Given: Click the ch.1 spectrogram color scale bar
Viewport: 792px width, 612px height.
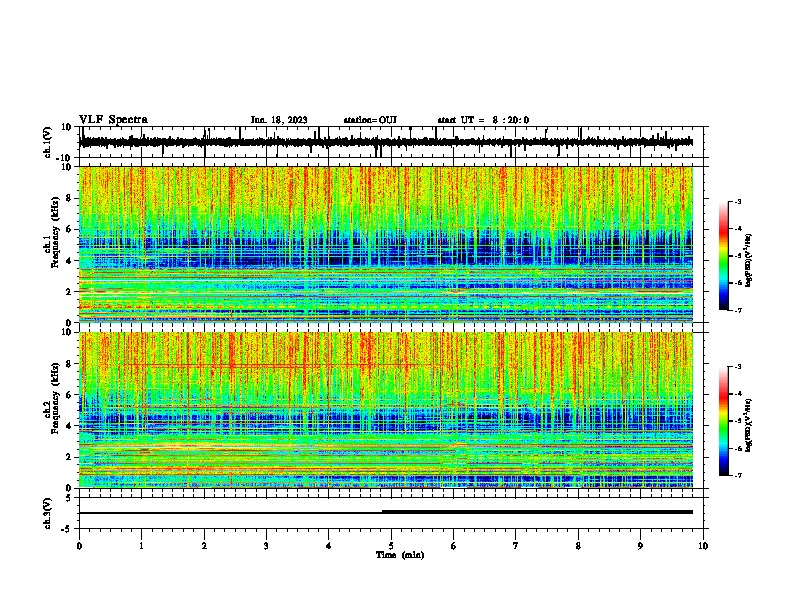Looking at the screenshot, I should click(x=723, y=256).
